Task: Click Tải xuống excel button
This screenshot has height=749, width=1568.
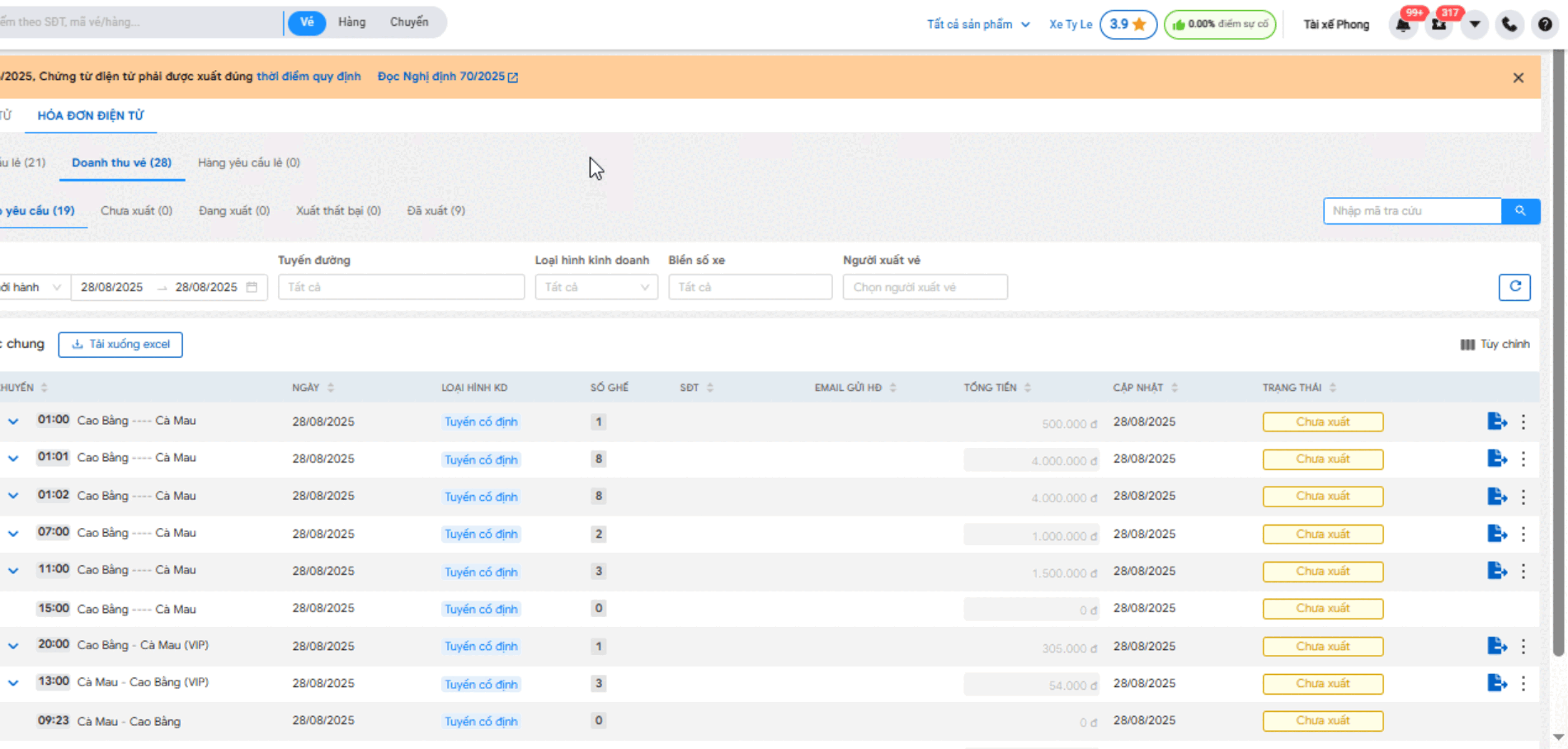Action: [x=120, y=345]
